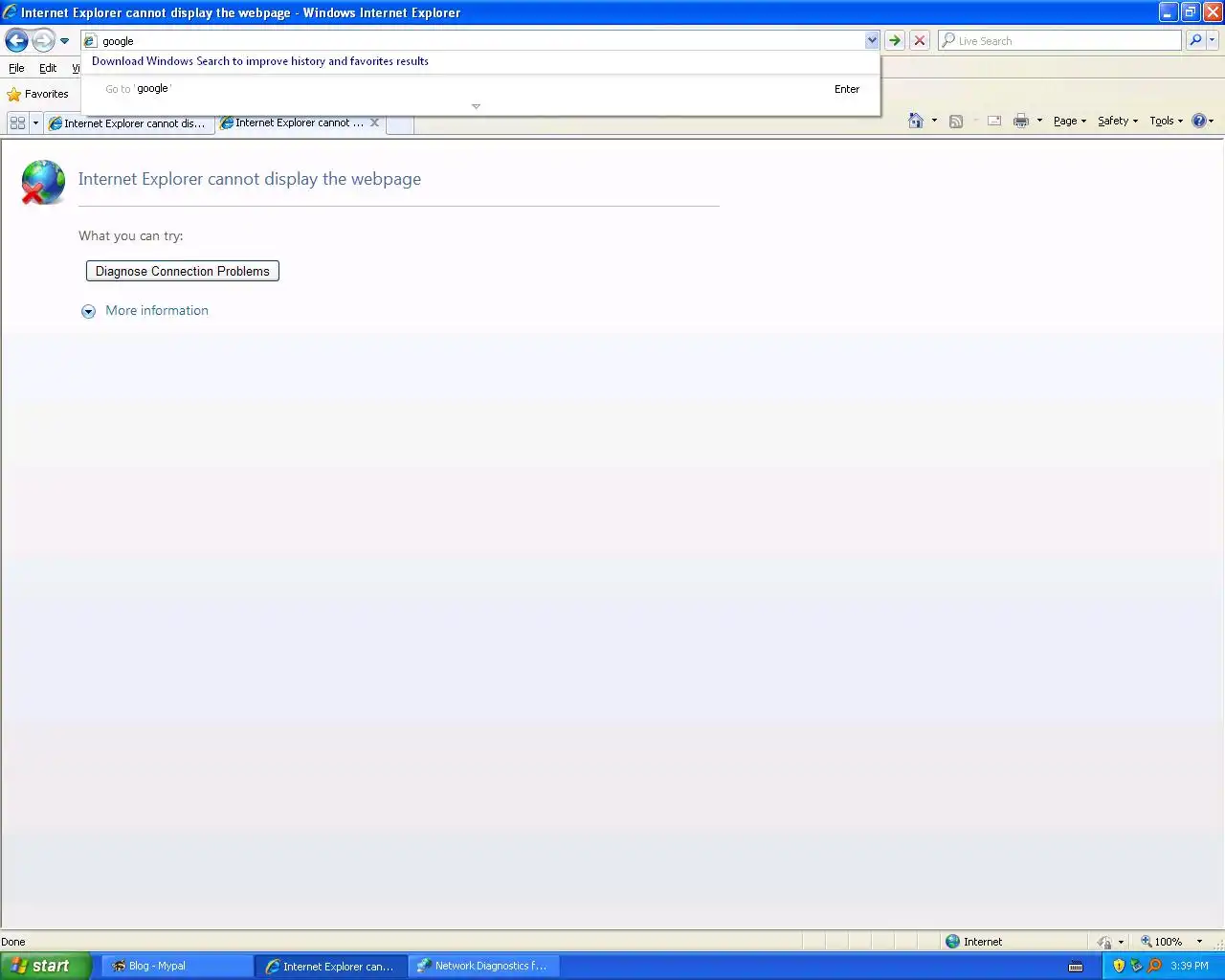Open the Favorites star button
The height and width of the screenshot is (980, 1225).
38,94
